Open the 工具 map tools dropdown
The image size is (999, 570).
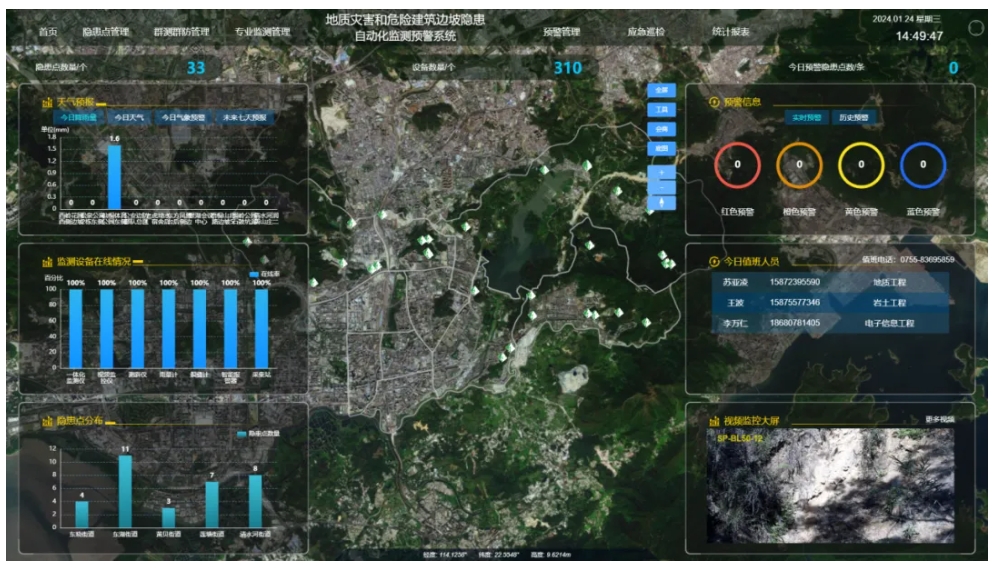tap(660, 109)
